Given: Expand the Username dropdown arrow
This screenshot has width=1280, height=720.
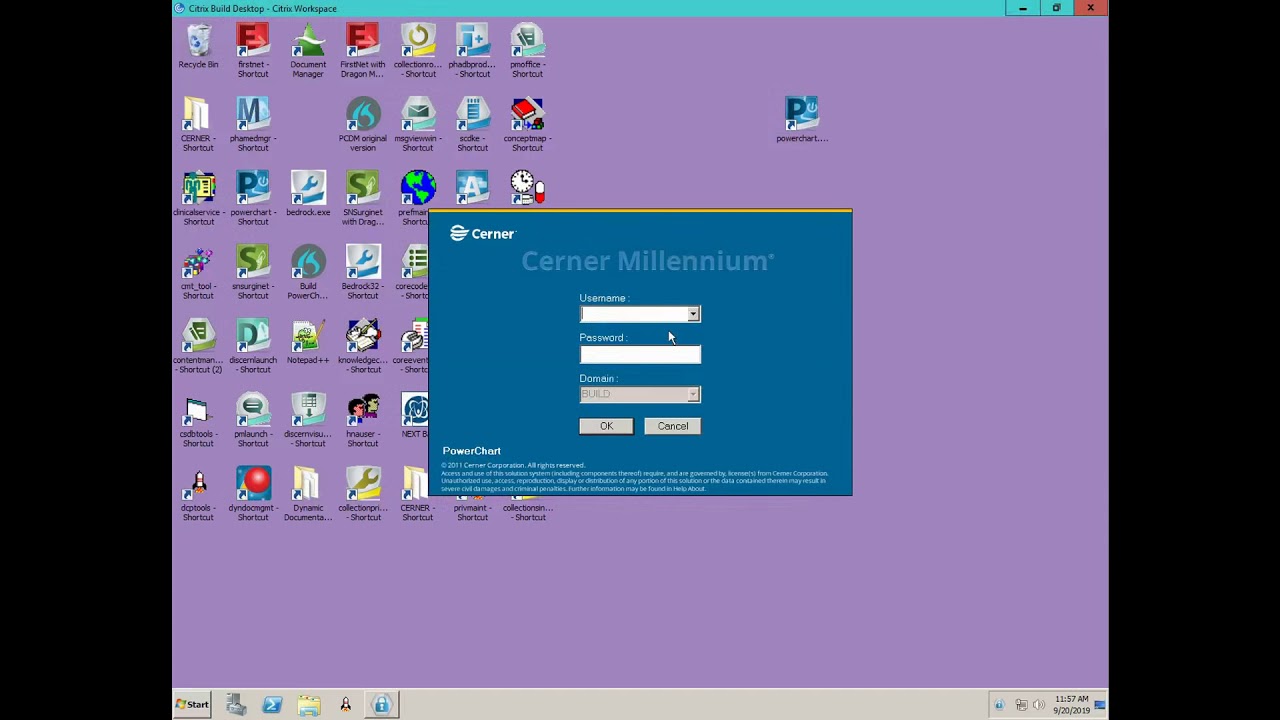Looking at the screenshot, I should click(693, 315).
